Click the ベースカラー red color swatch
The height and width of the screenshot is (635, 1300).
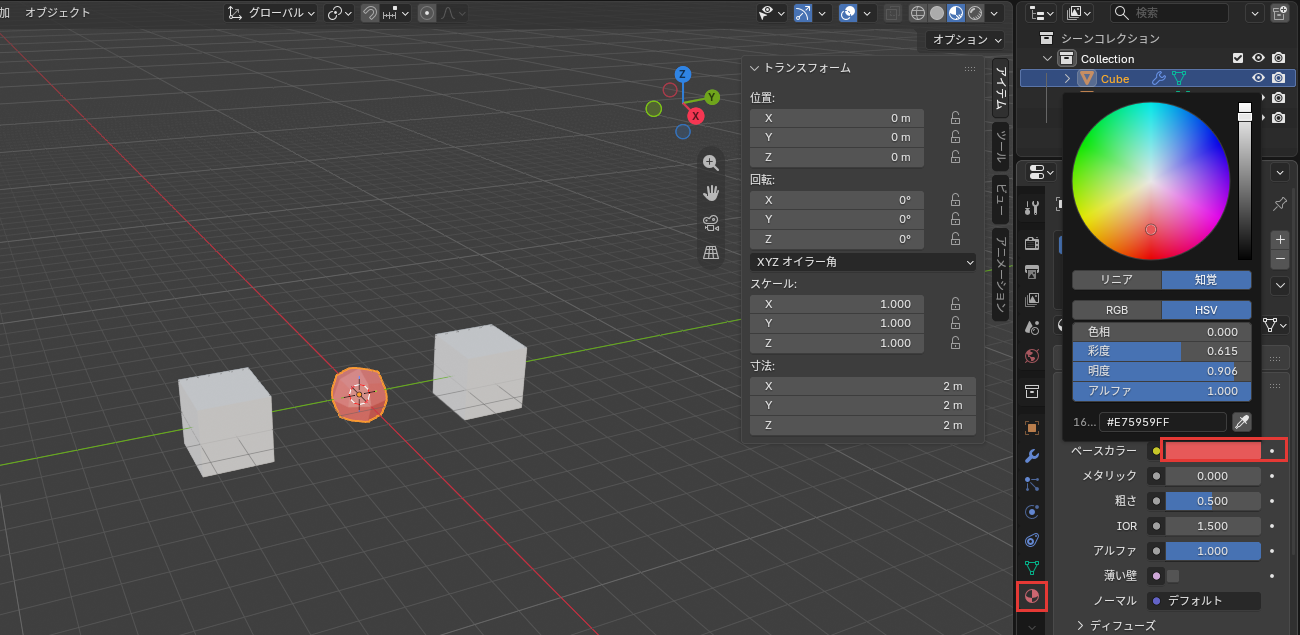(1213, 451)
